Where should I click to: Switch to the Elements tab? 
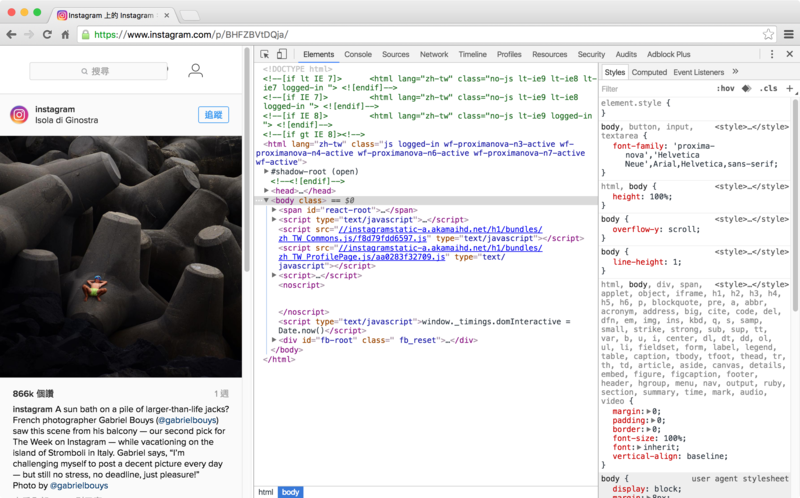(318, 54)
